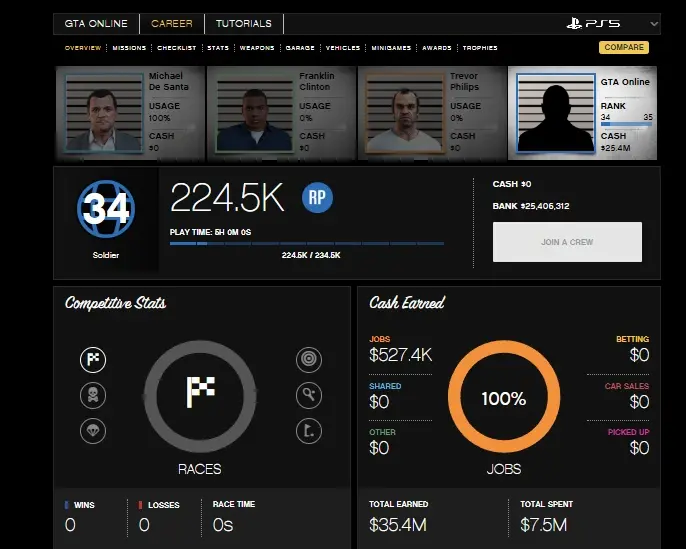The width and height of the screenshot is (686, 549).
Task: Select the GTA Online character card
Action: pos(582,113)
